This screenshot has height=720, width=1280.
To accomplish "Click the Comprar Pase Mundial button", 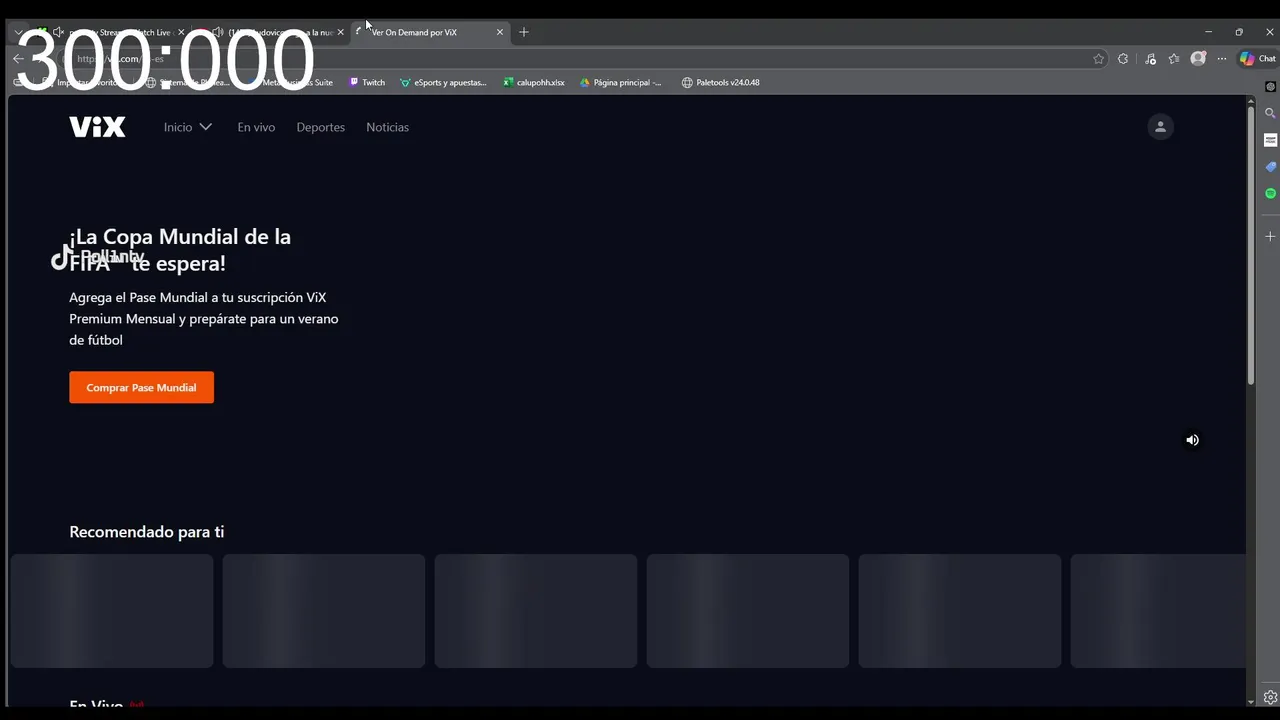I will pos(141,387).
